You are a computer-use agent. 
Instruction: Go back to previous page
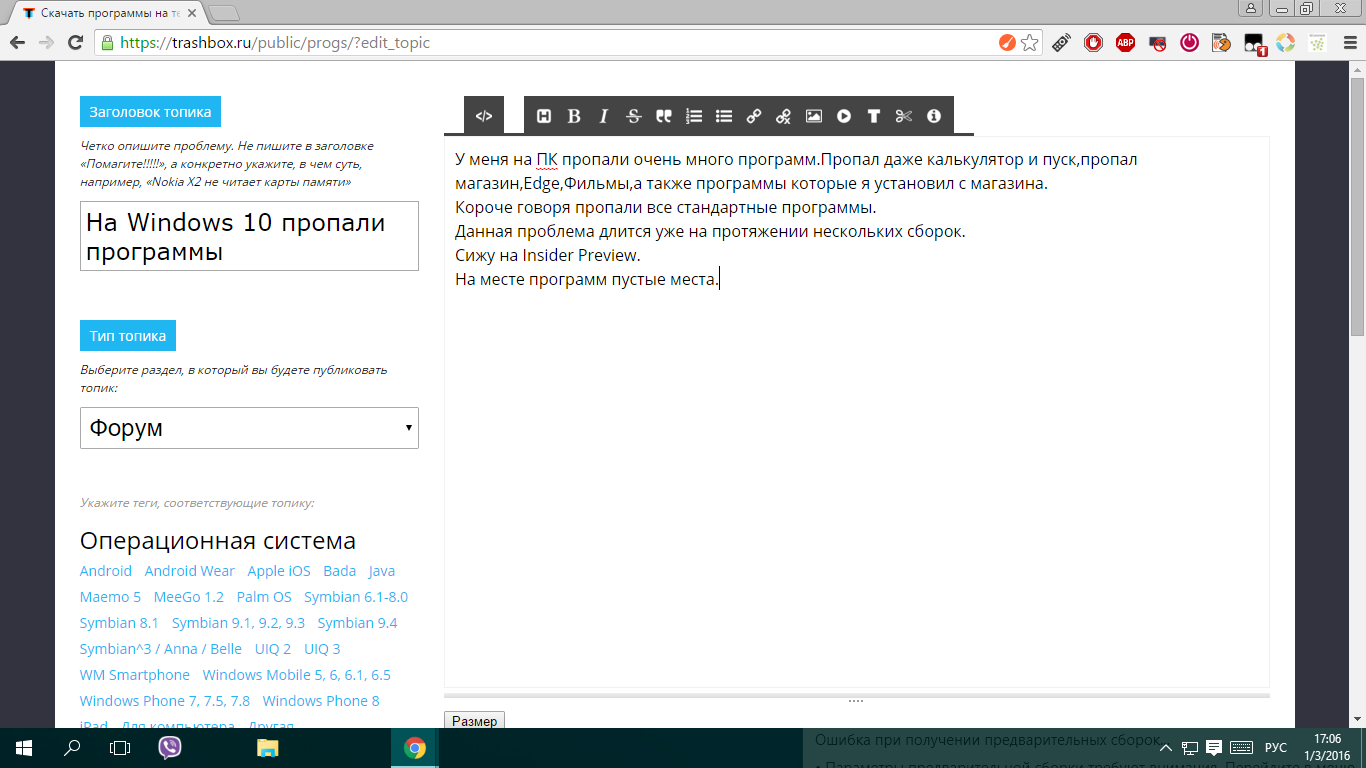(16, 43)
